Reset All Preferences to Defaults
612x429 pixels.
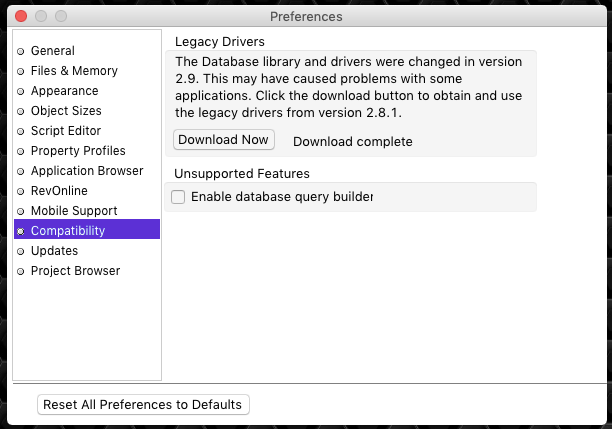tap(143, 404)
